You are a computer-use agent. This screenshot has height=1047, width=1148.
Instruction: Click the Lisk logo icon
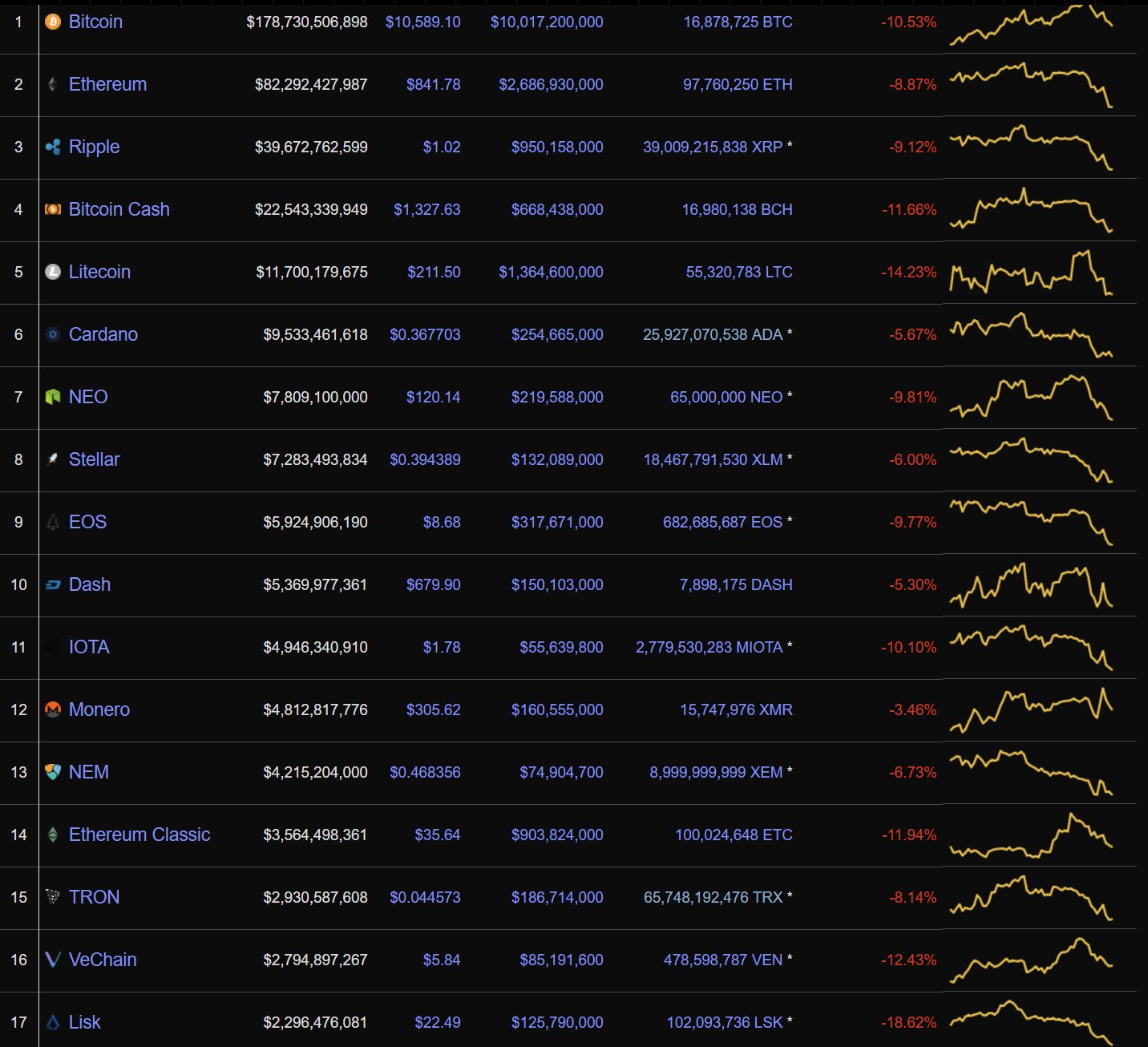[x=53, y=1022]
